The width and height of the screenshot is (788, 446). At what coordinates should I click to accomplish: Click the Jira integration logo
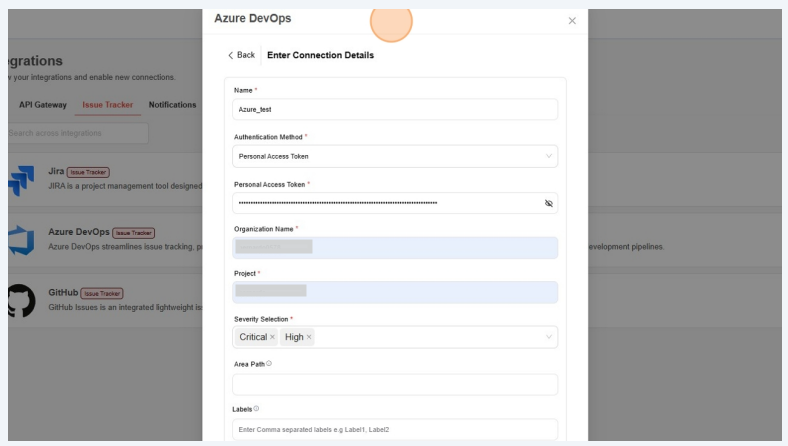pyautogui.click(x=21, y=181)
